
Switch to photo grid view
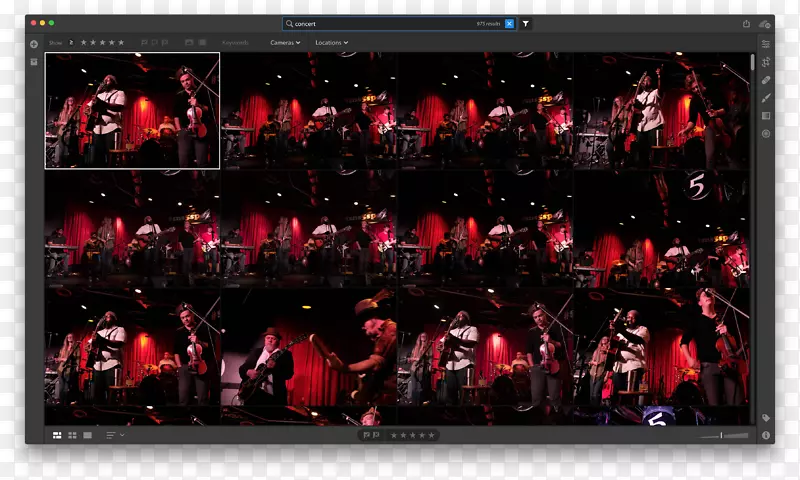(x=57, y=435)
